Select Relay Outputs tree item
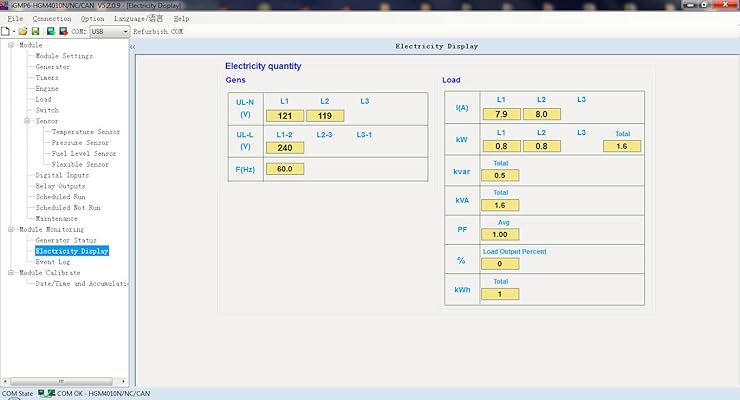The image size is (740, 400). (60, 186)
